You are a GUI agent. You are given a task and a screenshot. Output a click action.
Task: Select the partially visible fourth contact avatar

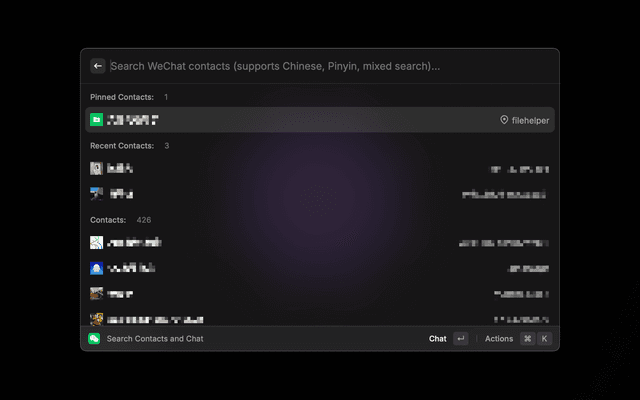pyautogui.click(x=96, y=319)
